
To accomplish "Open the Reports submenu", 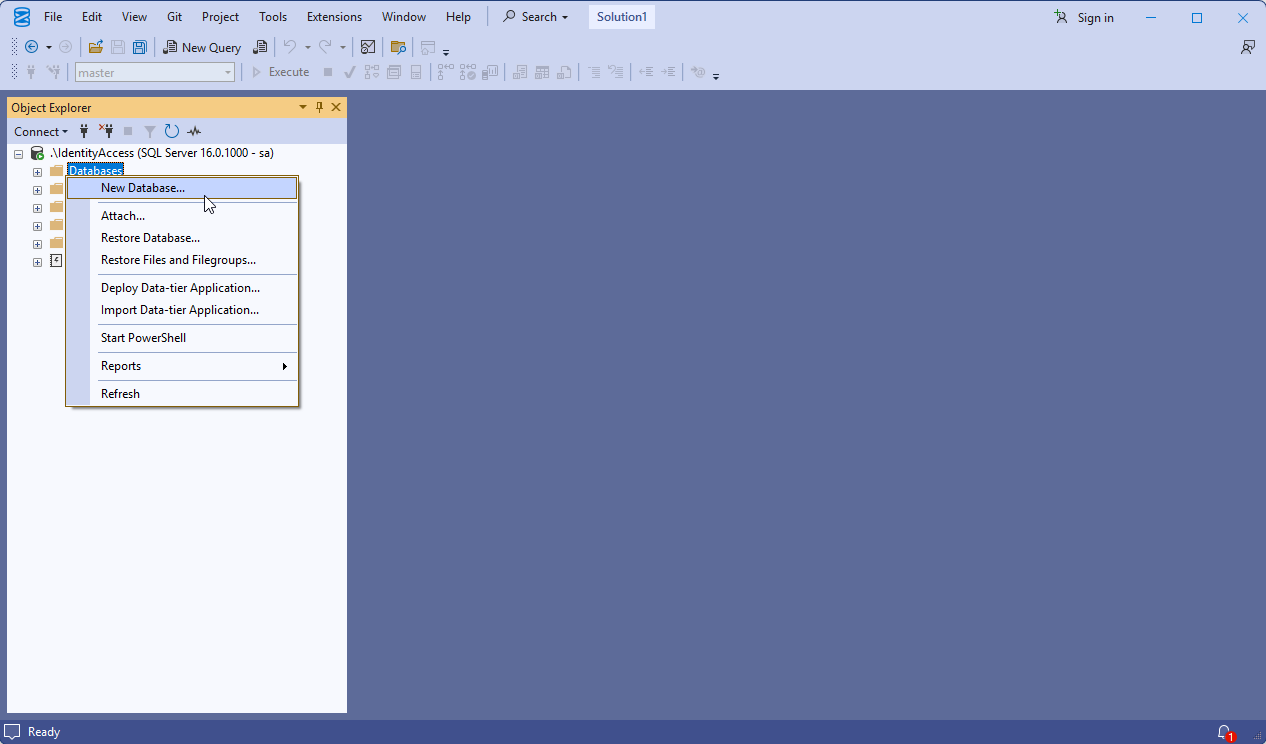I will pyautogui.click(x=182, y=366).
